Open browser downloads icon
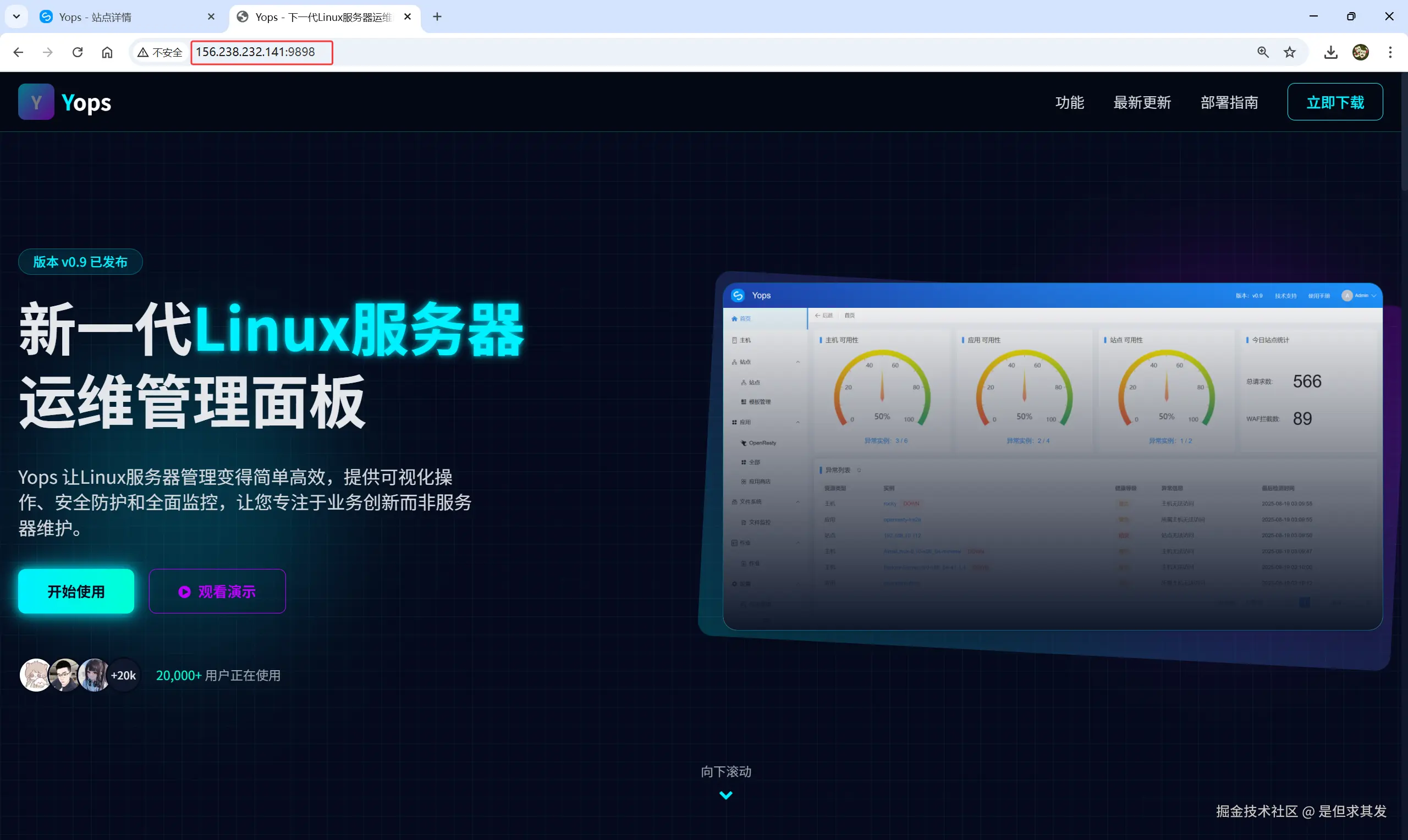 pyautogui.click(x=1330, y=52)
